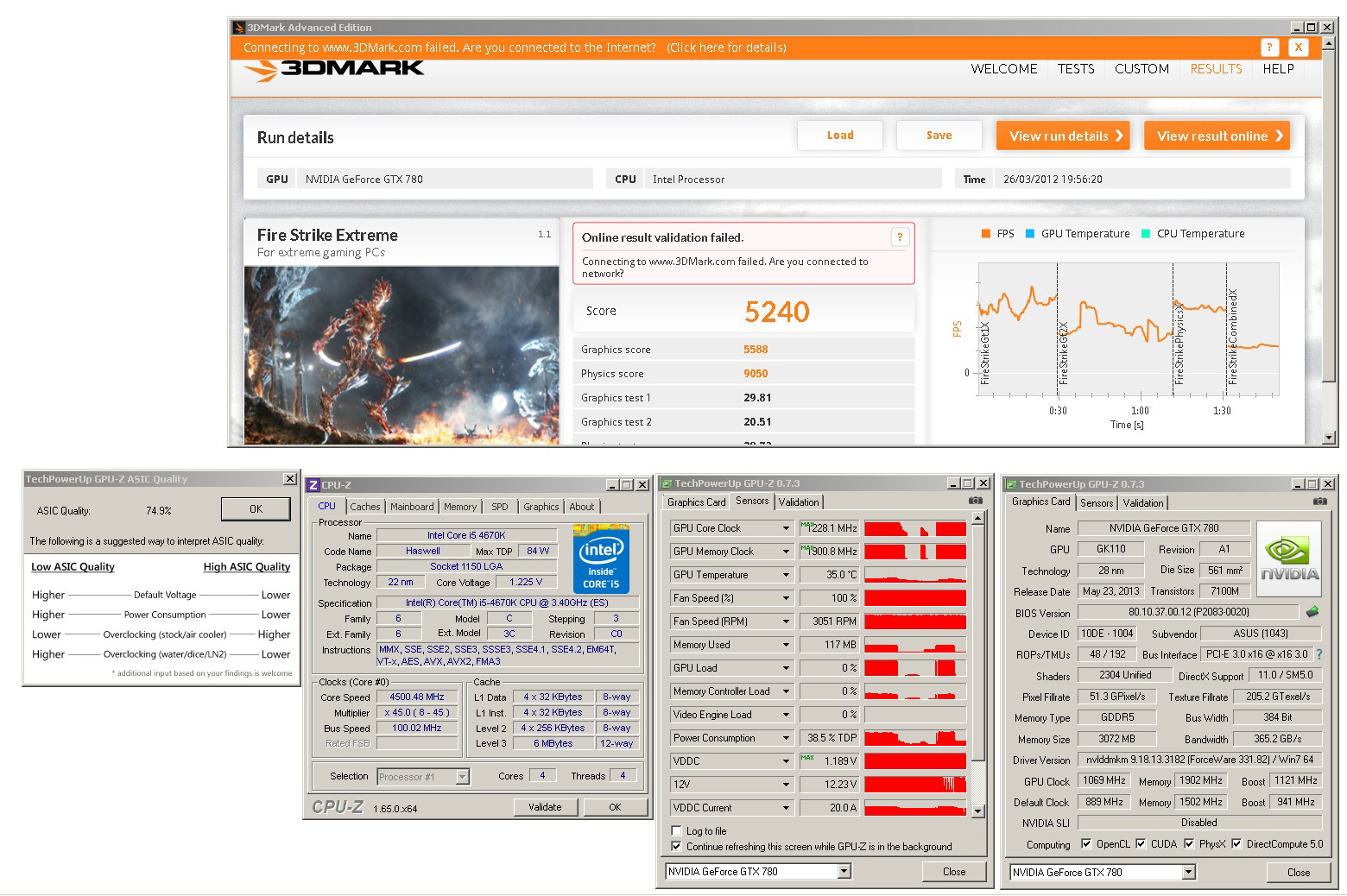Click Close in the GPU-Z sensors window

tap(954, 872)
